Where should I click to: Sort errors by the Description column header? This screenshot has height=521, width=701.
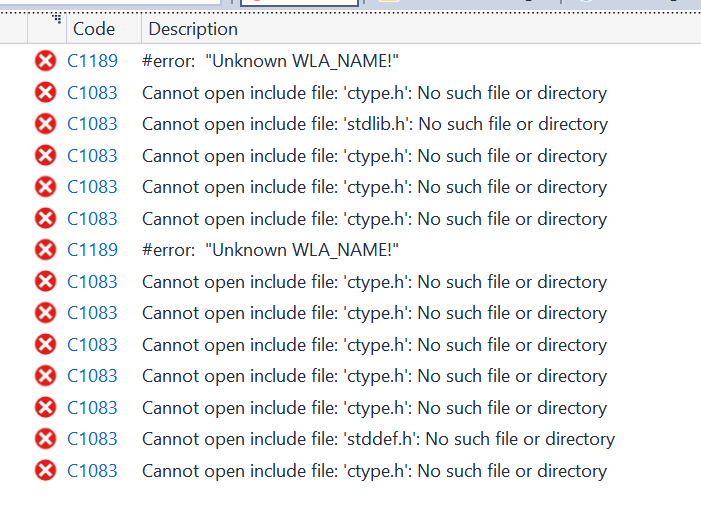pos(193,29)
